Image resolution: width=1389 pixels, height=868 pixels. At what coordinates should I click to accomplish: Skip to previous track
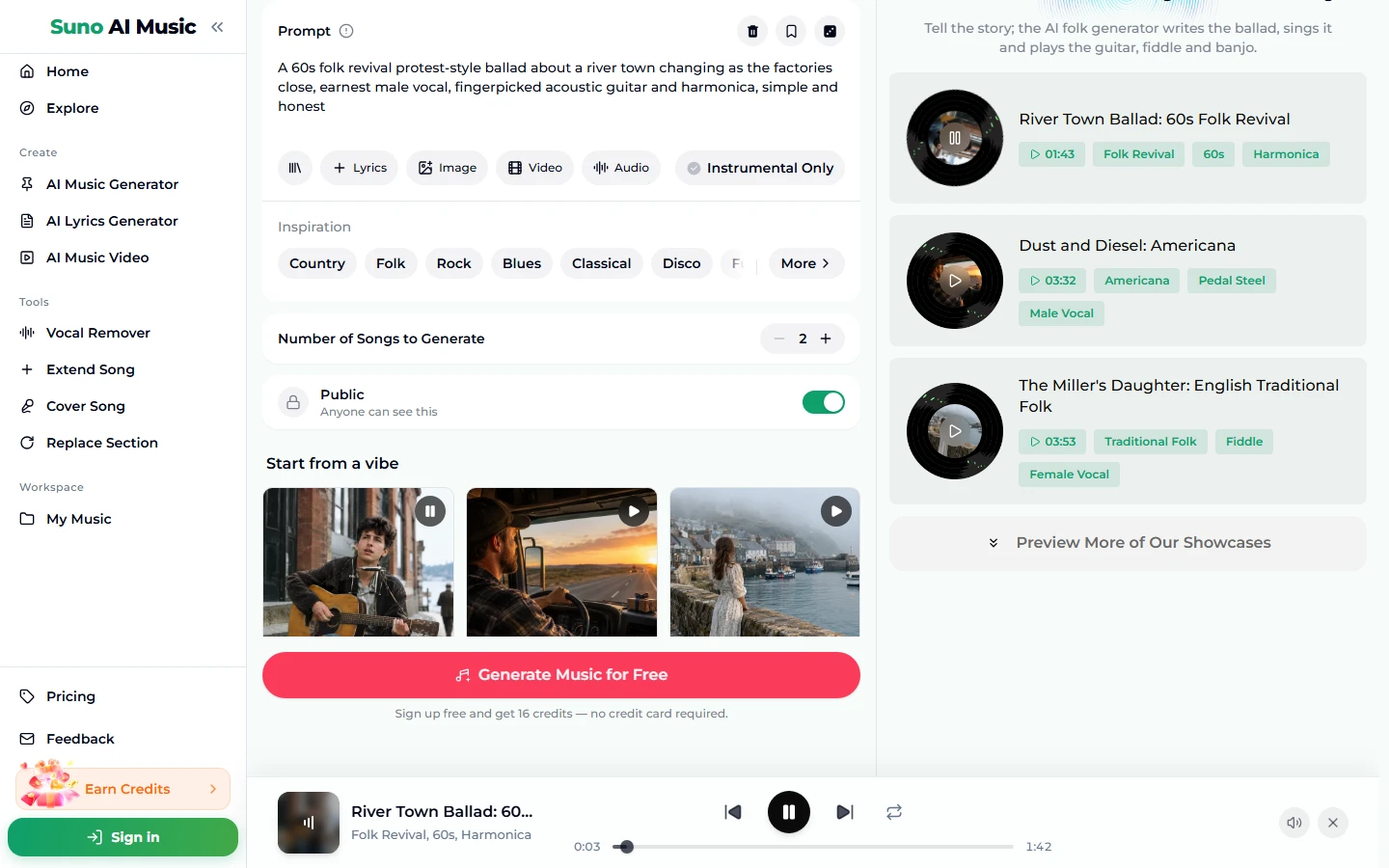(733, 812)
